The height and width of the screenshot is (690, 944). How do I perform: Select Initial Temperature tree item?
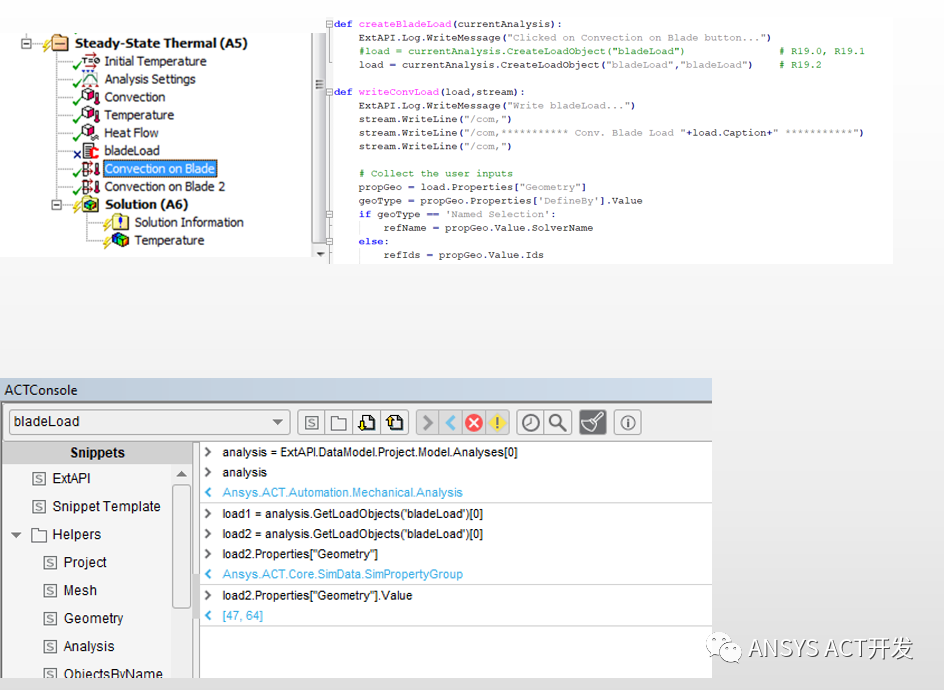tap(155, 61)
